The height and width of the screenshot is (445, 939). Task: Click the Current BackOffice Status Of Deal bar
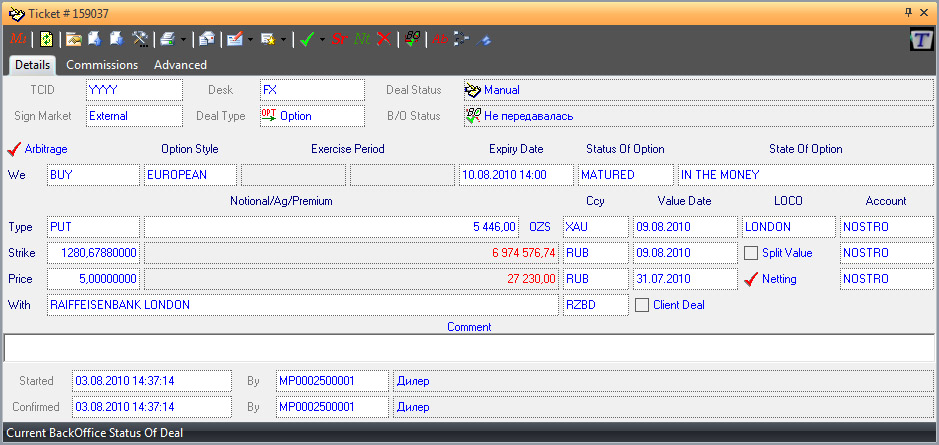click(470, 432)
